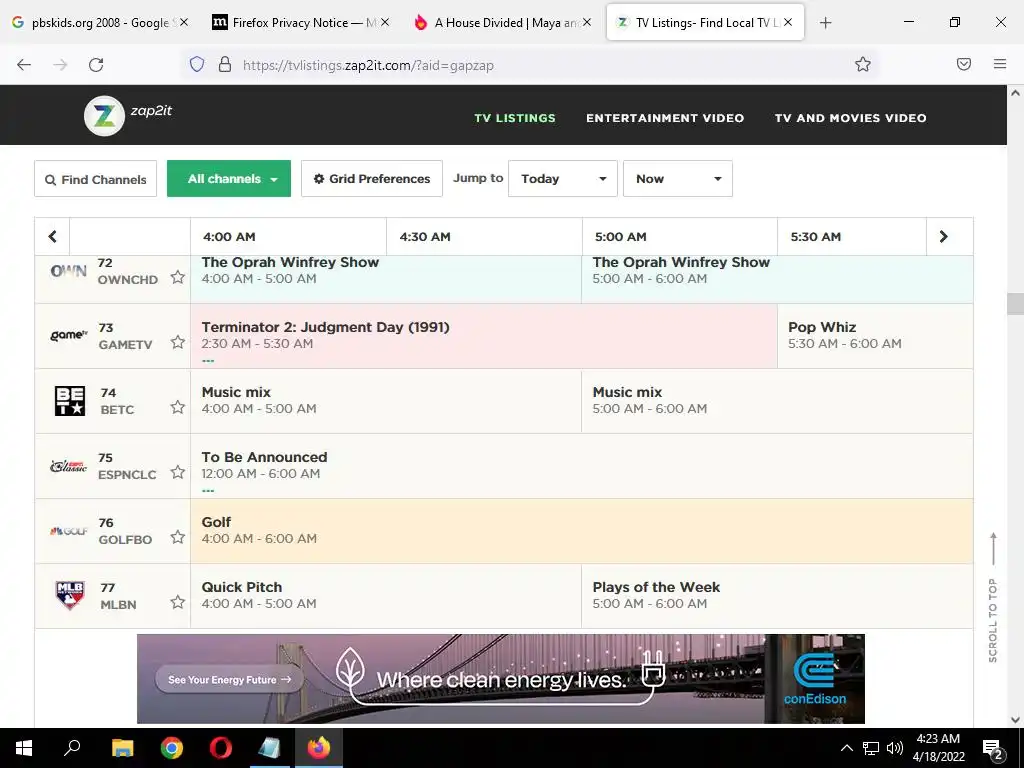Screen dimensions: 1024x768
Task: Show later times with right grid arrow
Action: 944,236
